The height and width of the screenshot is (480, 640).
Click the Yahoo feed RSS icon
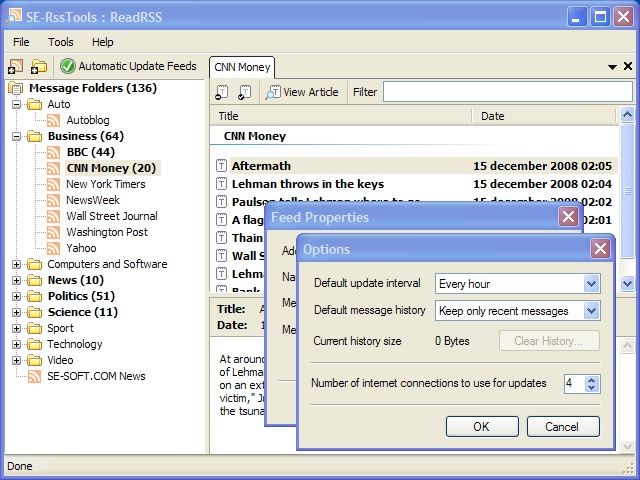click(53, 248)
